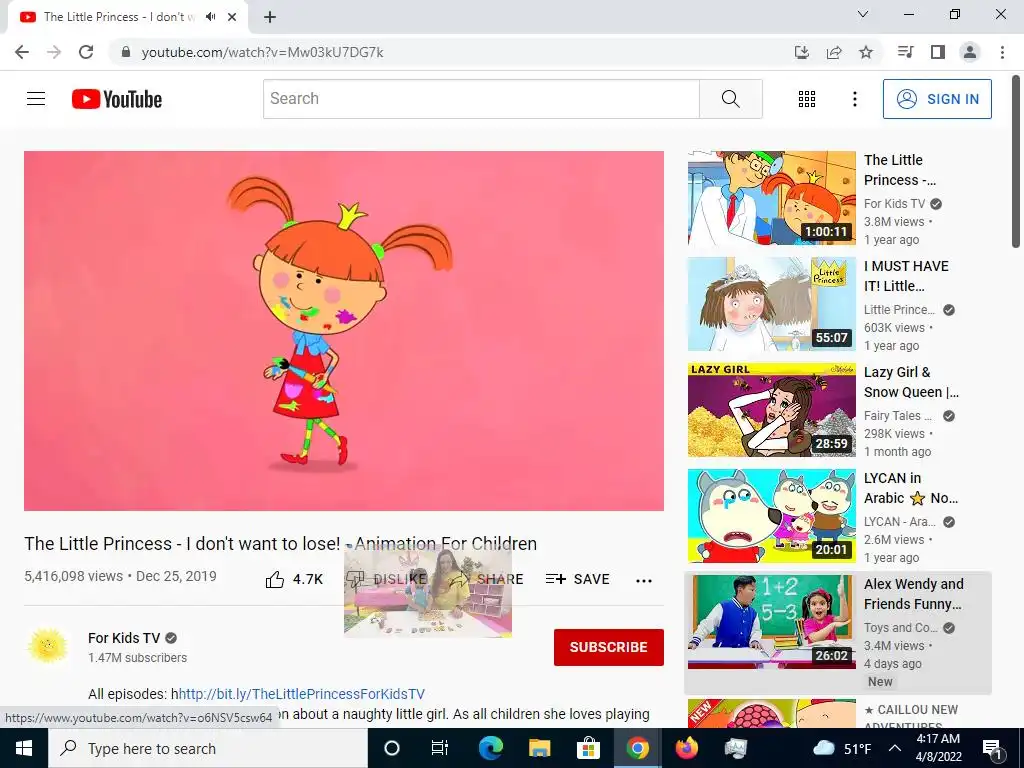The height and width of the screenshot is (768, 1024).
Task: Click 'LYCAN in Arabic' video title
Action: (x=911, y=488)
